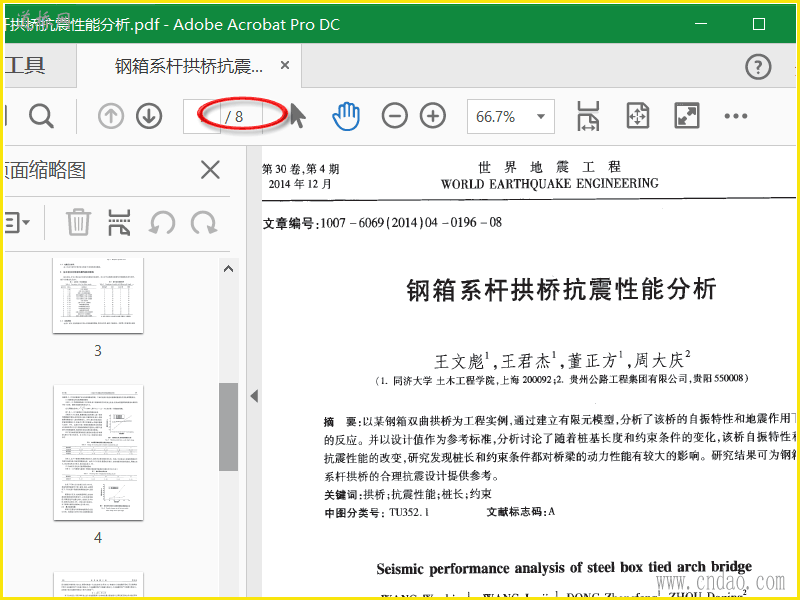Open the help question mark
The image size is (800, 600).
[x=758, y=67]
